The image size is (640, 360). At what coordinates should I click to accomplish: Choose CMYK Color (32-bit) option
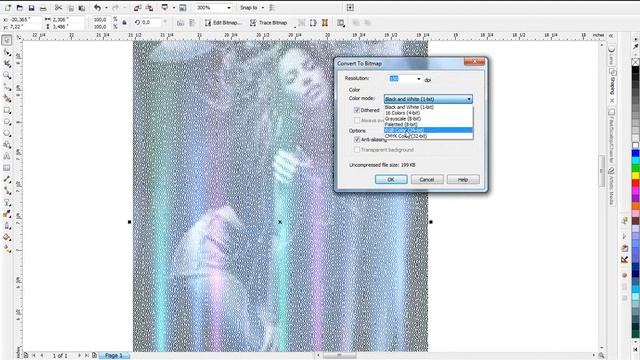click(x=428, y=136)
